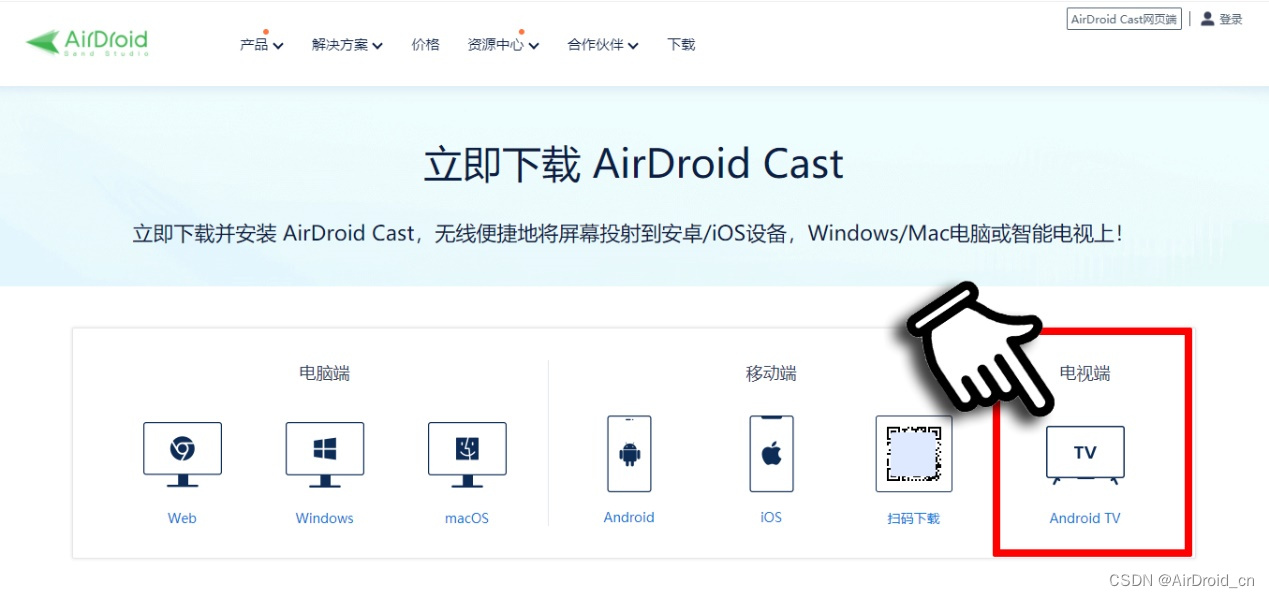Click the 电视端 section heading
This screenshot has height=598, width=1269.
pyautogui.click(x=1085, y=373)
